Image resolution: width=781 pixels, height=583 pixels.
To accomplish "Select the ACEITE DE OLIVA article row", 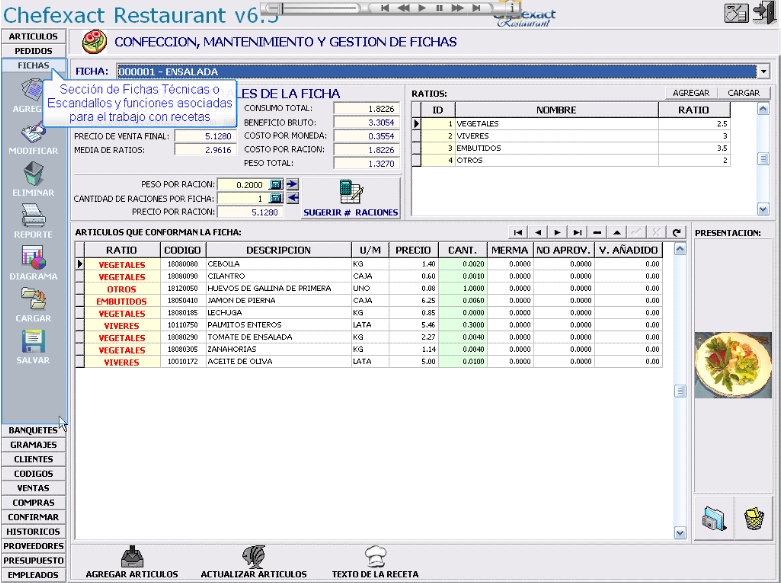I will click(369, 362).
